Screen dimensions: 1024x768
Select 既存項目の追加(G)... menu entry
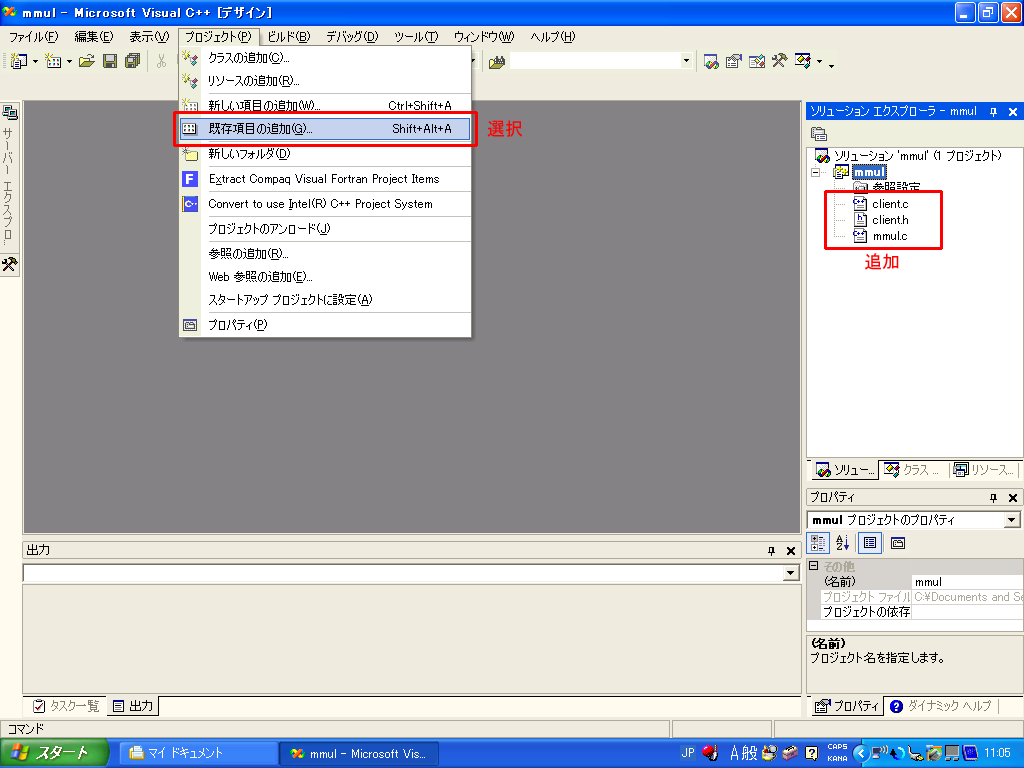click(325, 129)
